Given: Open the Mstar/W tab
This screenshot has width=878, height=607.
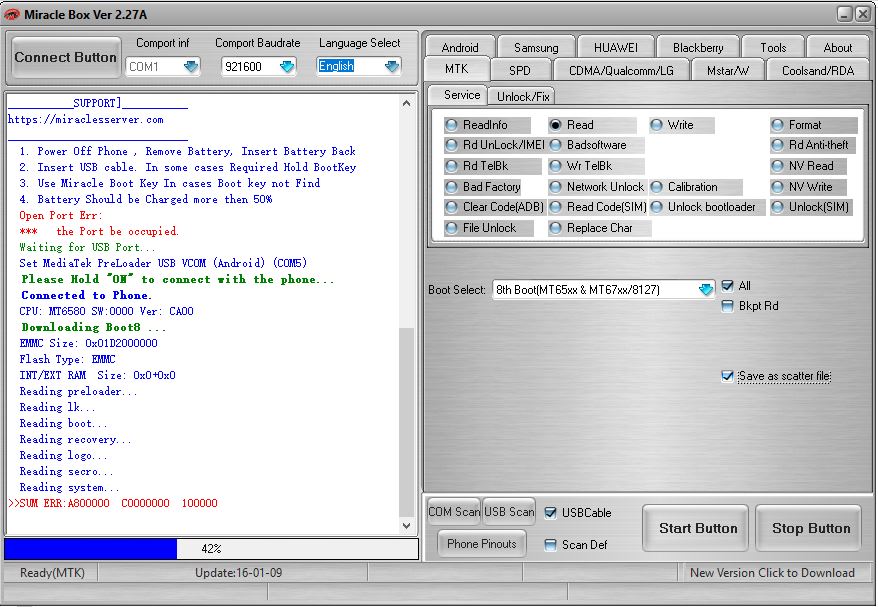Looking at the screenshot, I should tap(727, 71).
